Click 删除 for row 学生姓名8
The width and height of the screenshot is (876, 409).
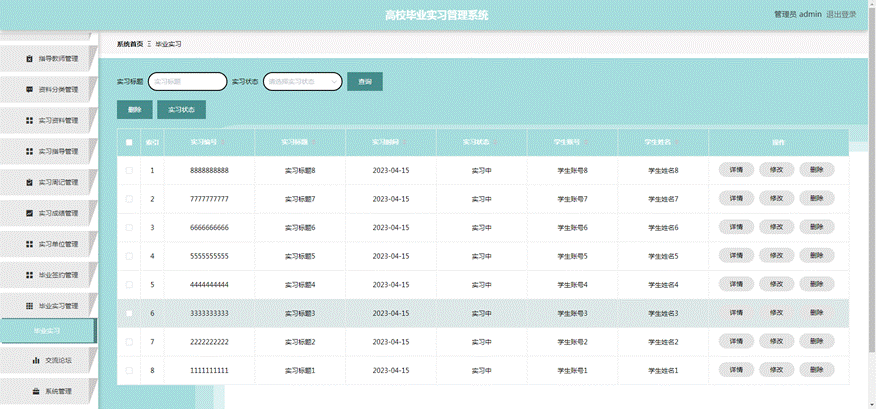click(x=817, y=170)
